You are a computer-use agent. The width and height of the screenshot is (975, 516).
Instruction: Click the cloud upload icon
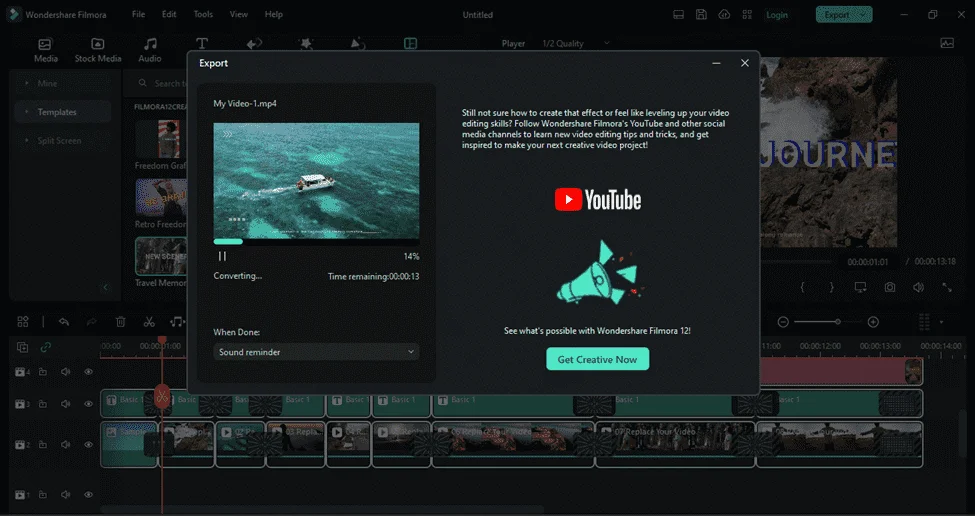tap(724, 15)
